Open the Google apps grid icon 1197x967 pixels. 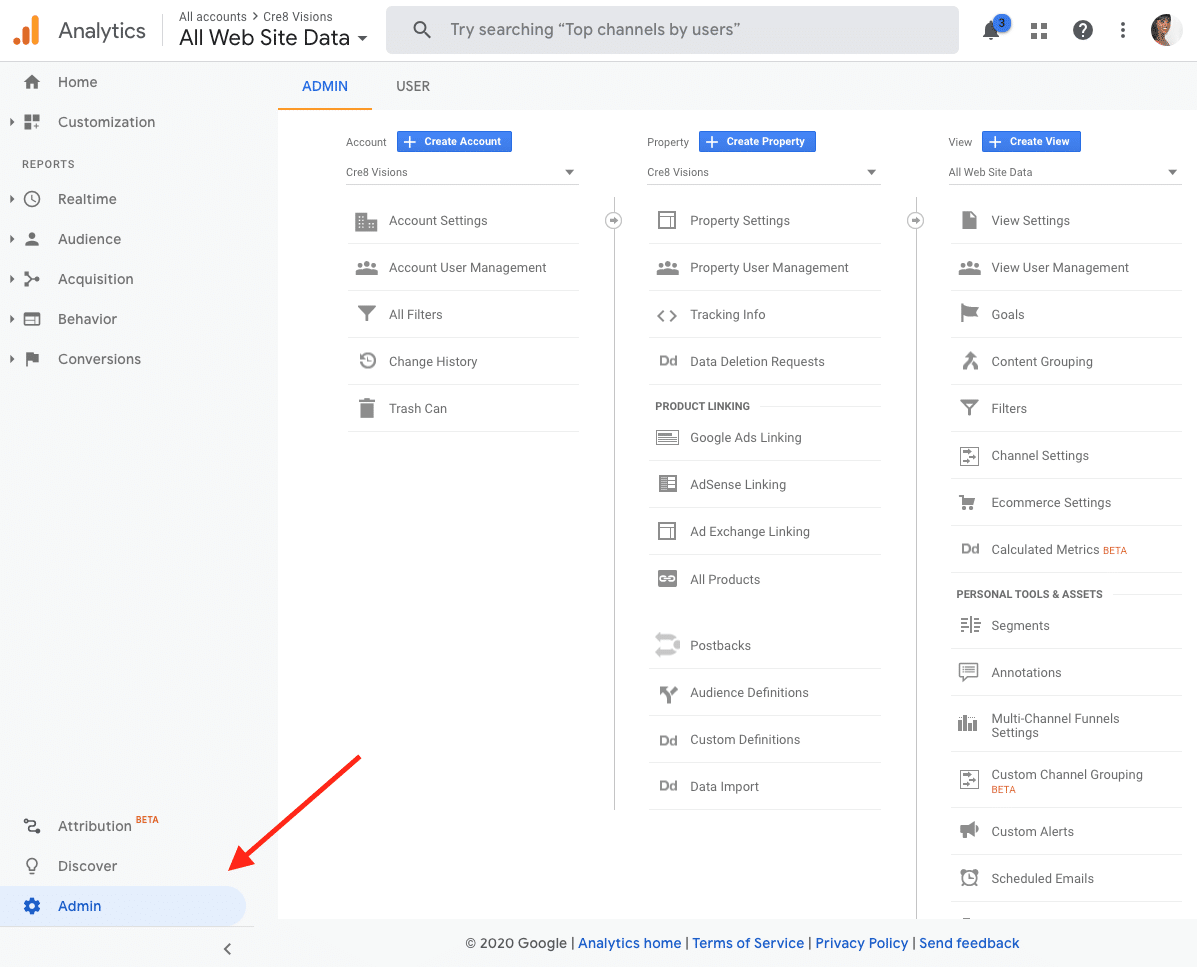point(1039,31)
